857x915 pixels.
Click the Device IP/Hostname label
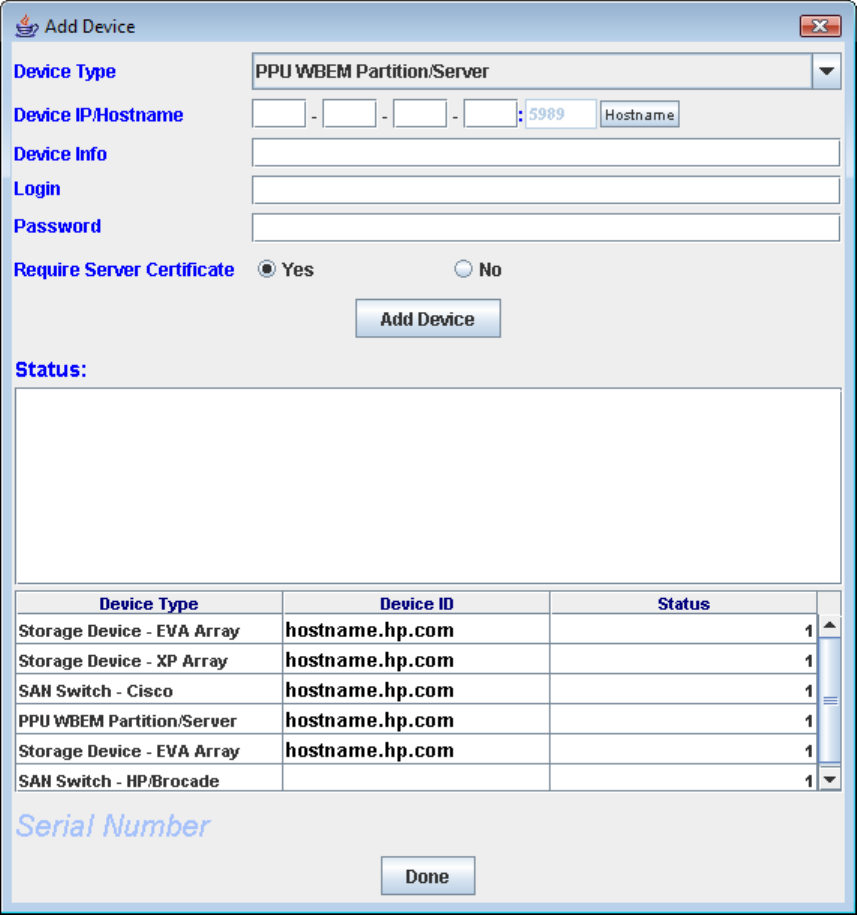point(99,115)
